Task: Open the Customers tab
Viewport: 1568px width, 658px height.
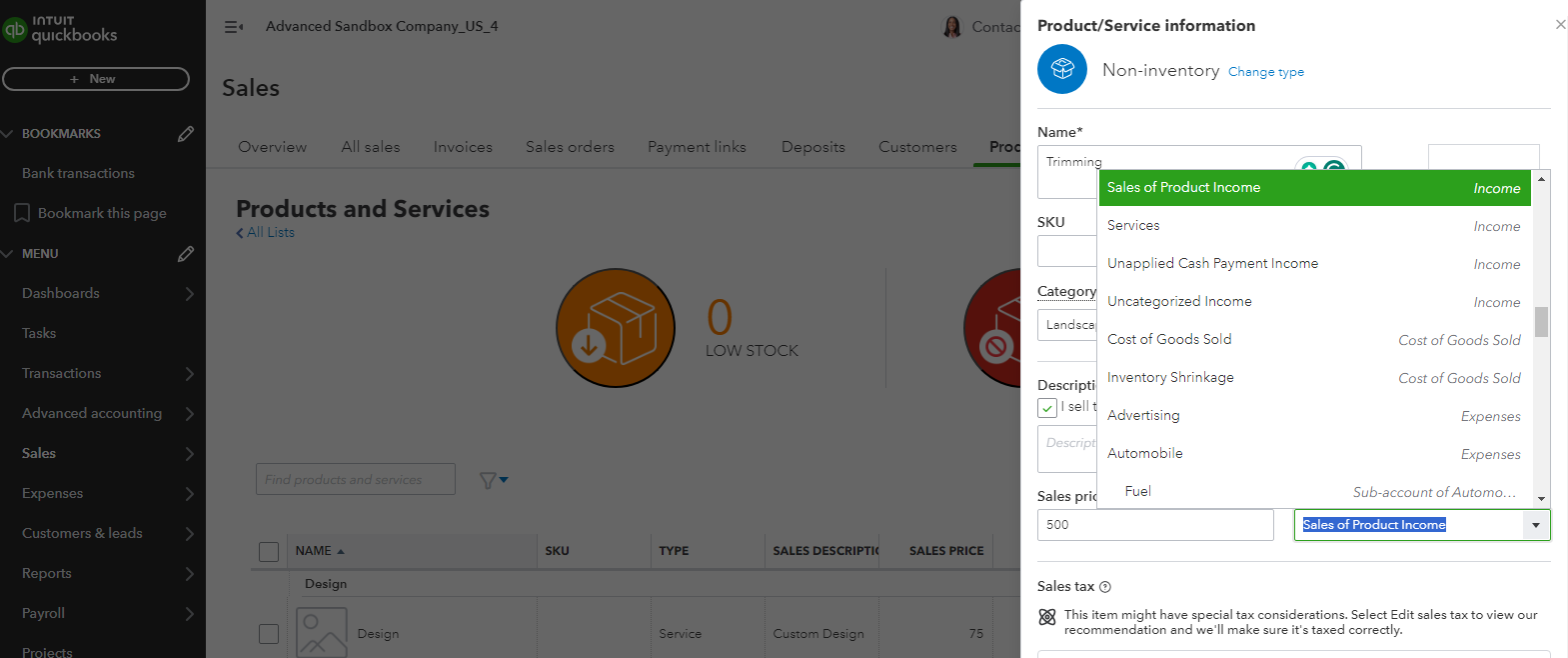Action: [917, 147]
